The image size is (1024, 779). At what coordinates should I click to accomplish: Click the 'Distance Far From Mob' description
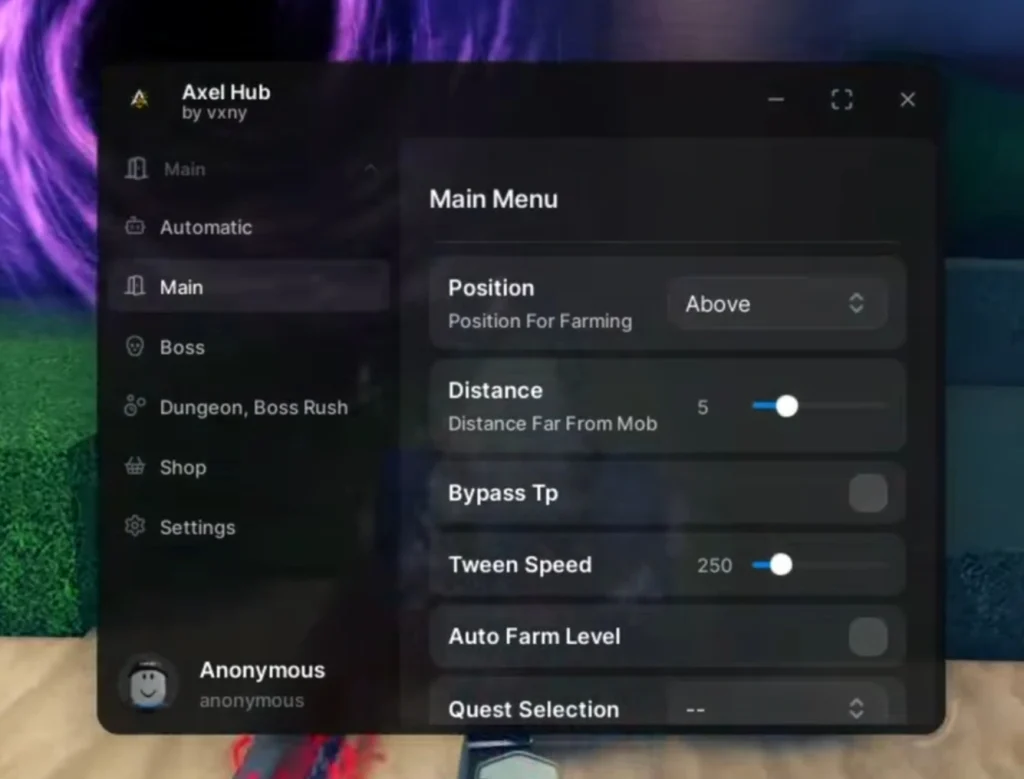coord(552,424)
